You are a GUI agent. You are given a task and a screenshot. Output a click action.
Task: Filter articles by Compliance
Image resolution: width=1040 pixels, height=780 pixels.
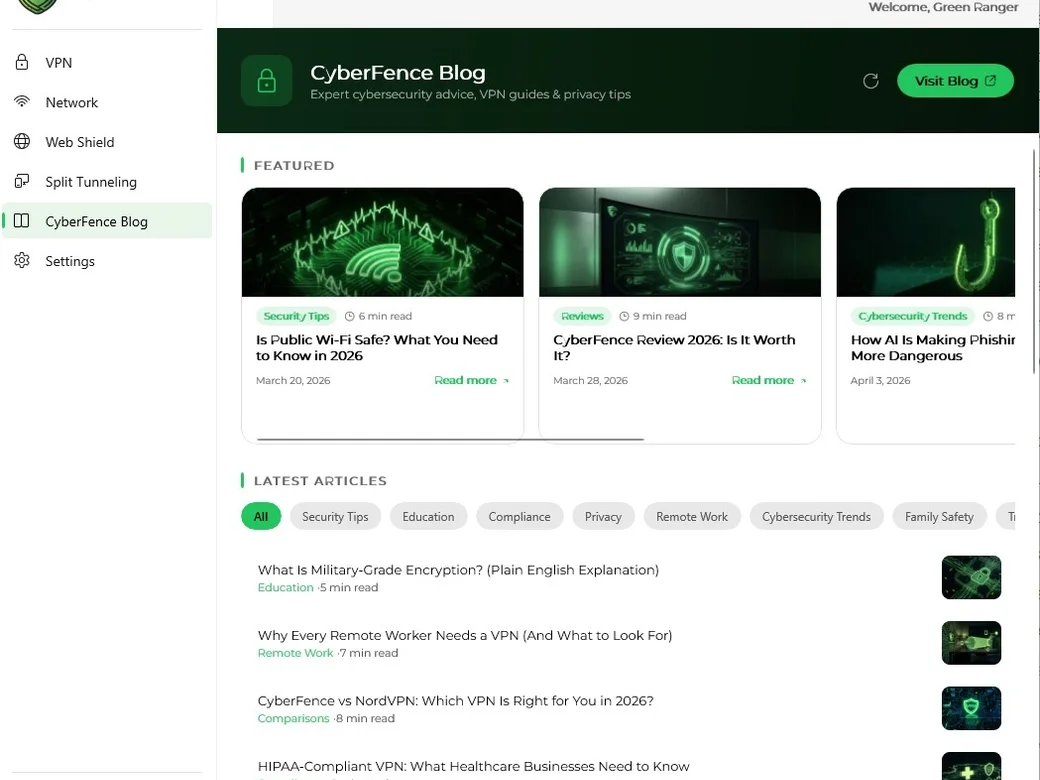click(519, 517)
